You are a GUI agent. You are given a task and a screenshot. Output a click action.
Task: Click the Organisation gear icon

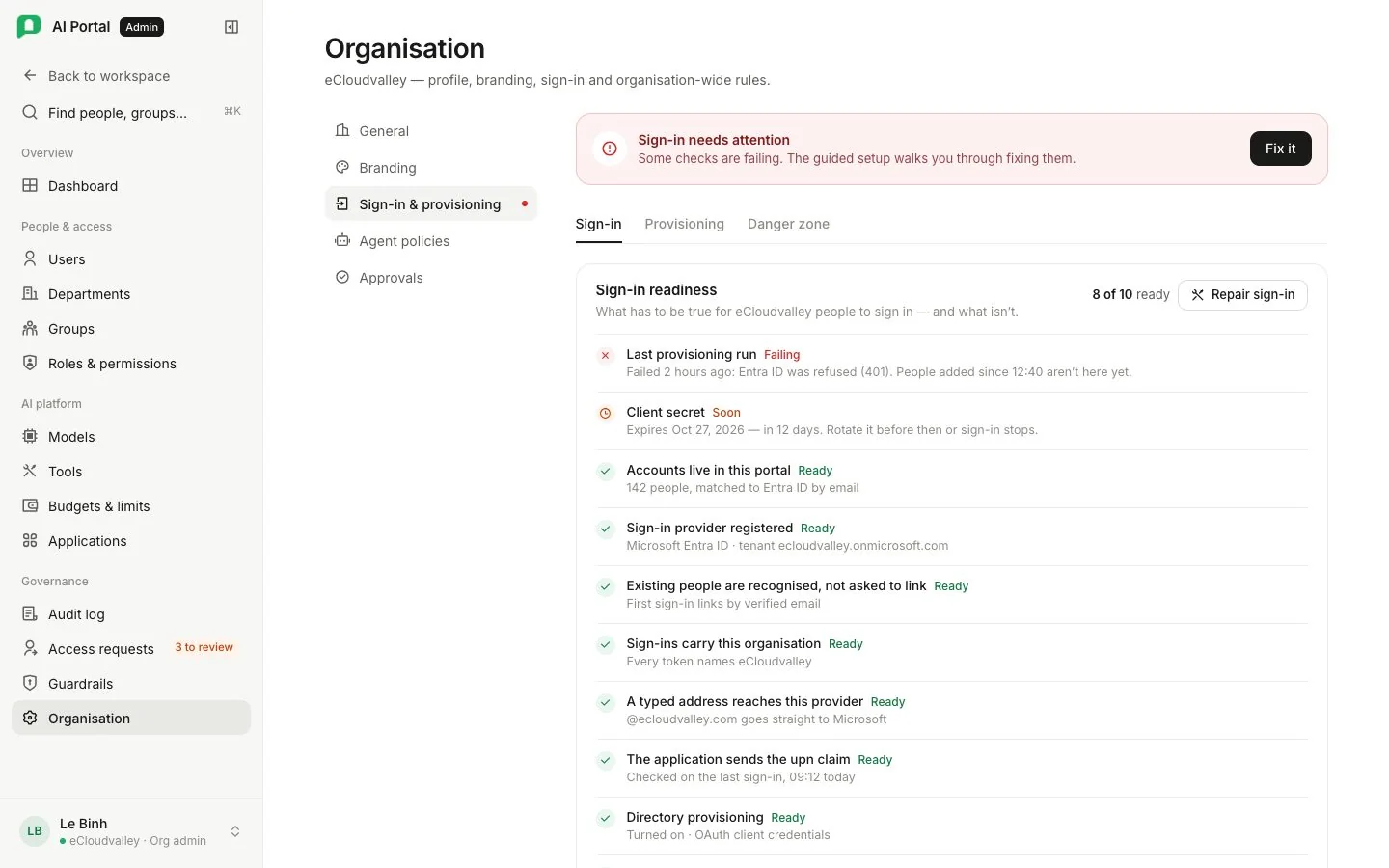click(30, 718)
